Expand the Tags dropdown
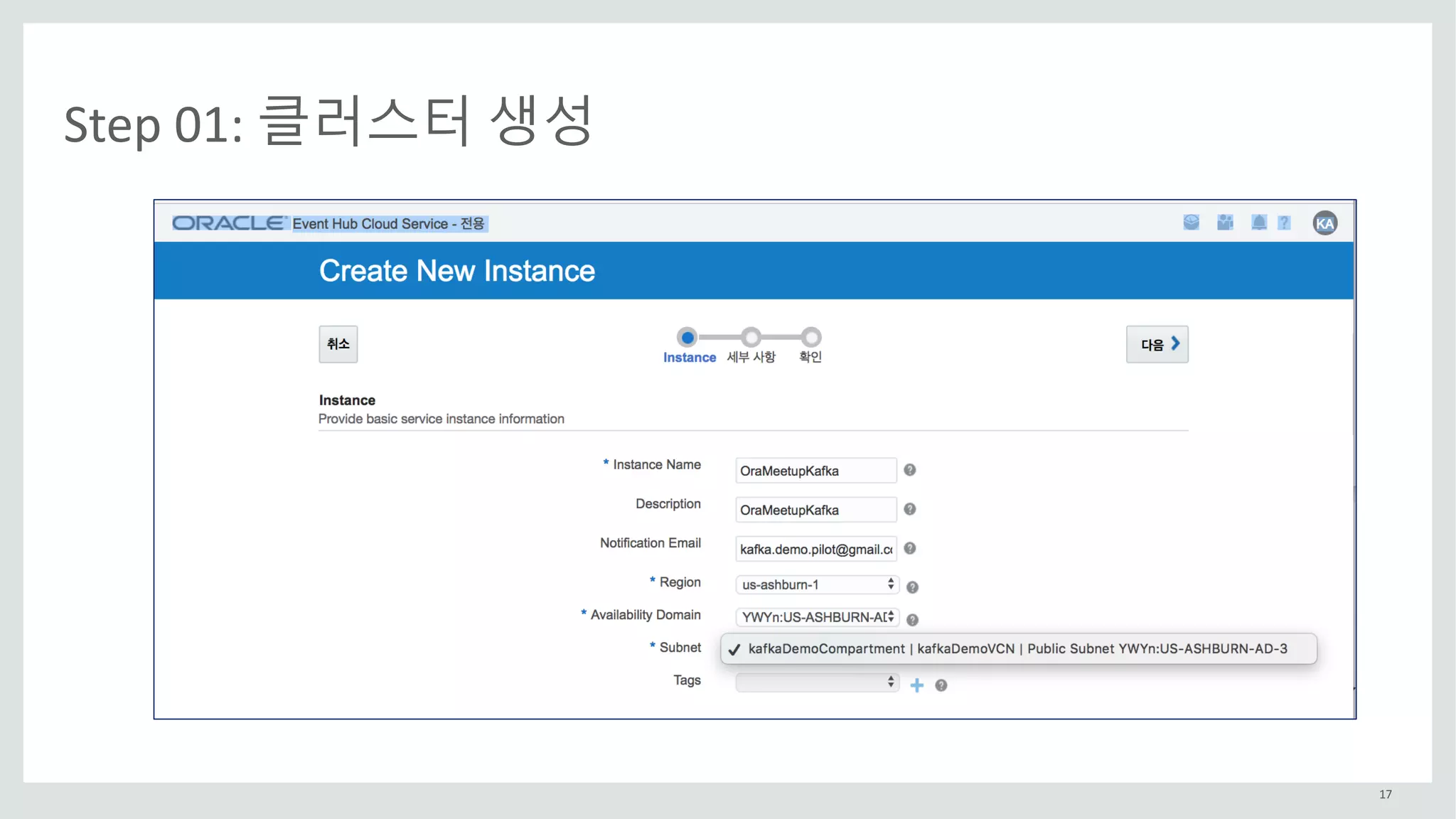 pos(817,682)
